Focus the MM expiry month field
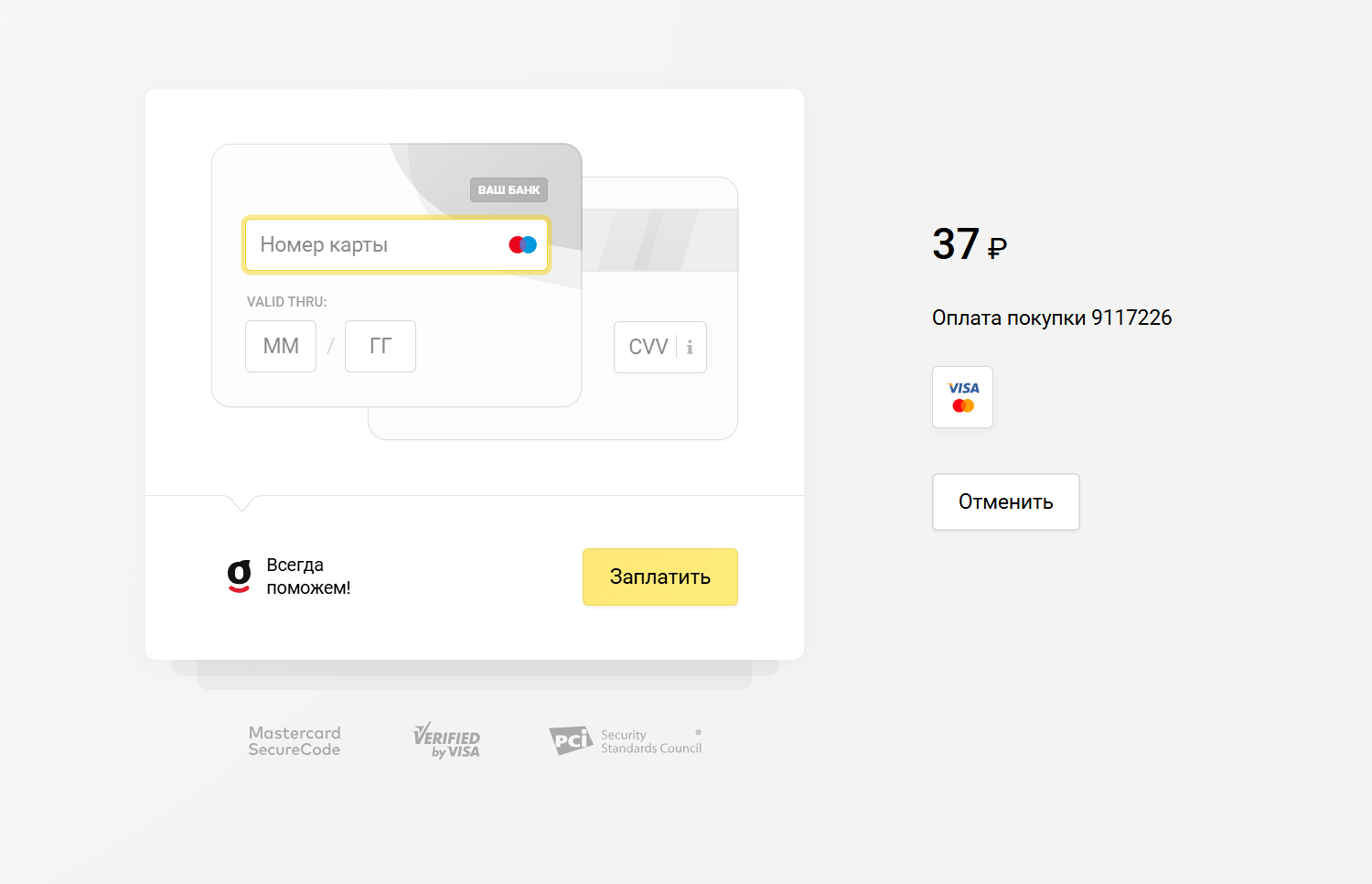This screenshot has width=1372, height=884. click(281, 346)
